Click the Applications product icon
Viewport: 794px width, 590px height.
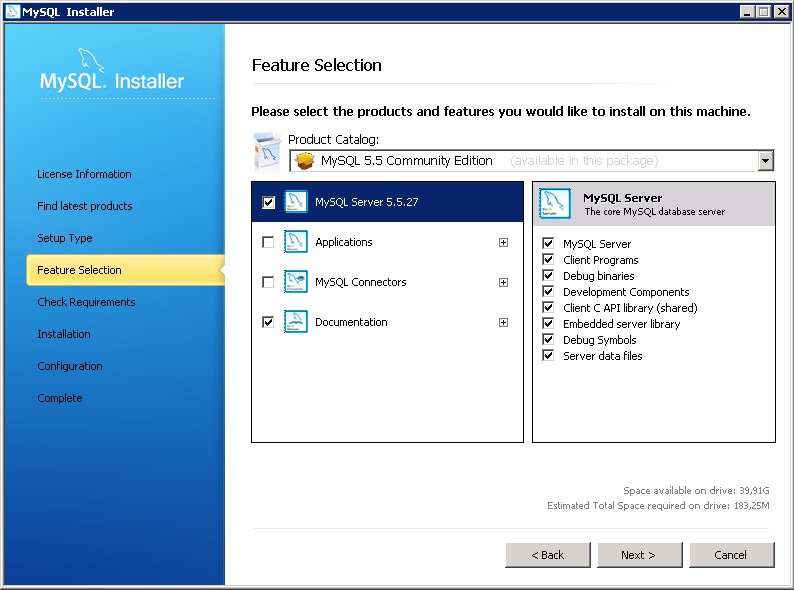point(296,242)
